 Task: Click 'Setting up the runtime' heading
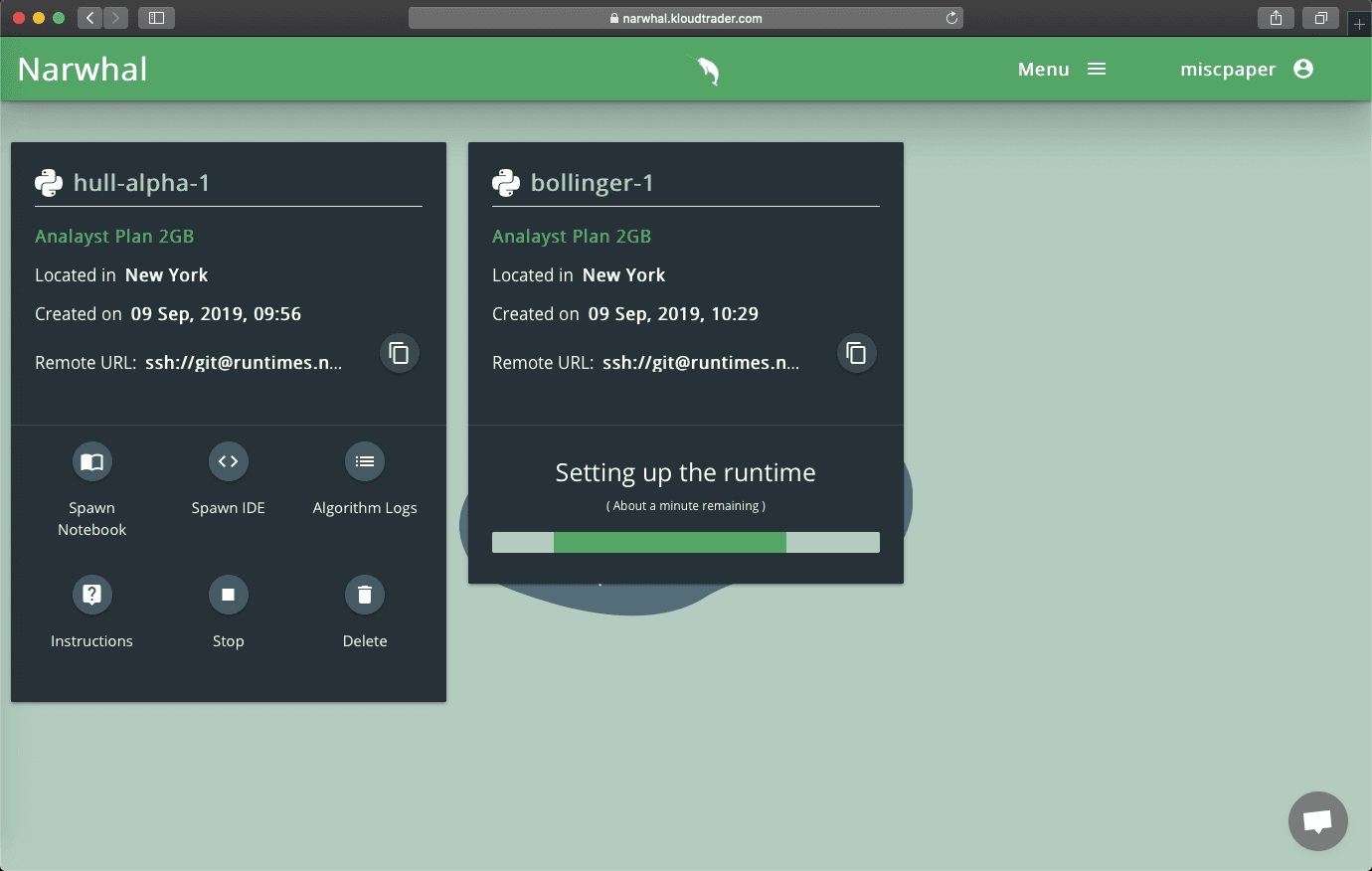pos(686,472)
